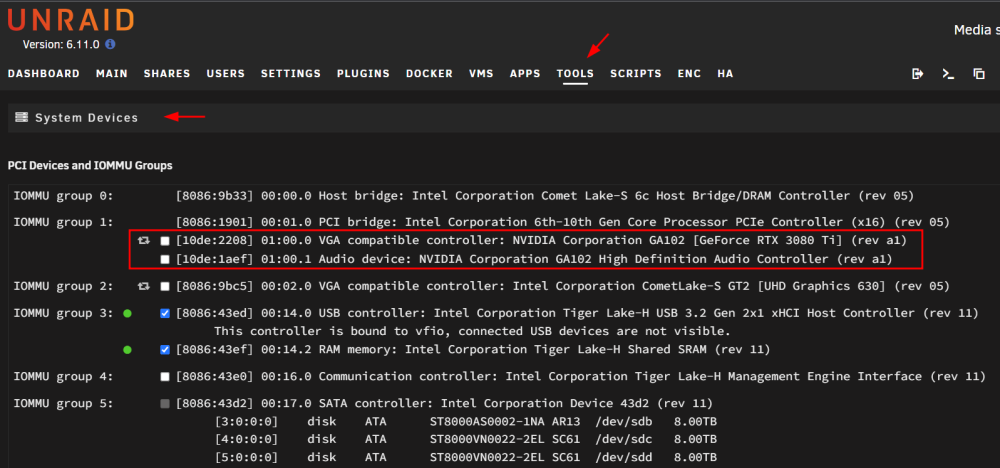Image resolution: width=1000 pixels, height=468 pixels.
Task: Click the IOMMU group 0 label
Action: (64, 196)
